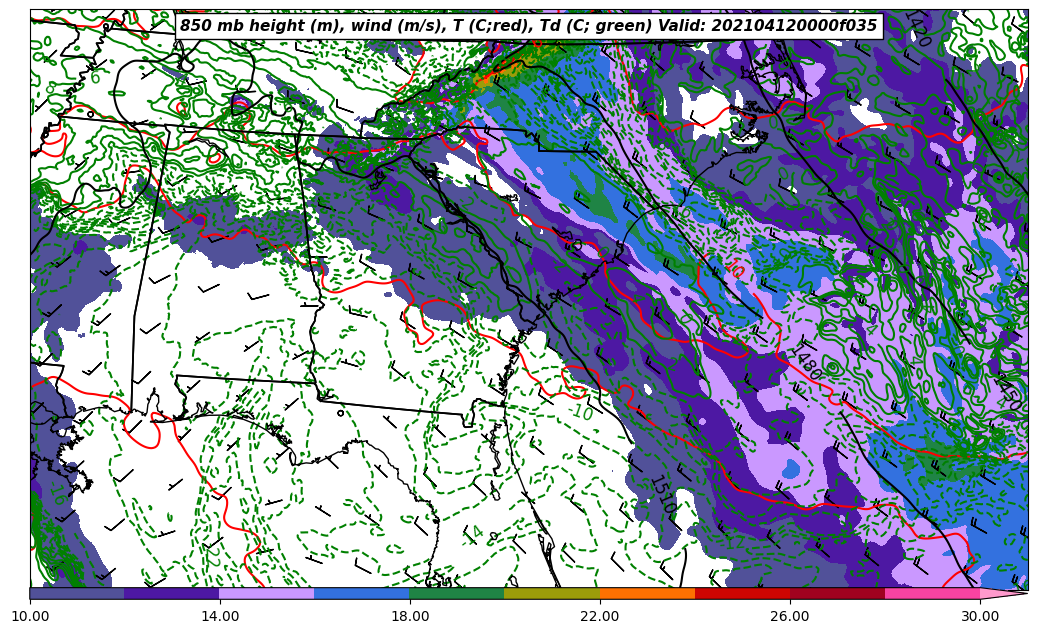Click the 22.00 colorbar tick label
Screen dimensions: 1037x633
coord(599,616)
